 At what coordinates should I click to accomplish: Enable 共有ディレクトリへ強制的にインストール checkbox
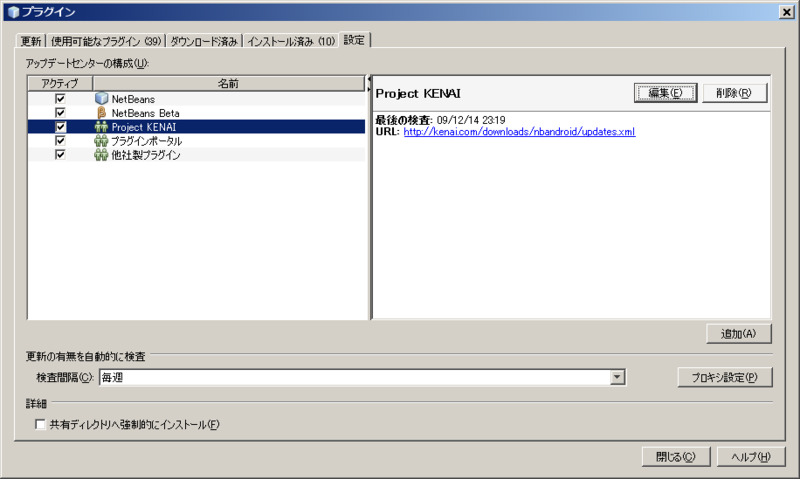tap(40, 424)
